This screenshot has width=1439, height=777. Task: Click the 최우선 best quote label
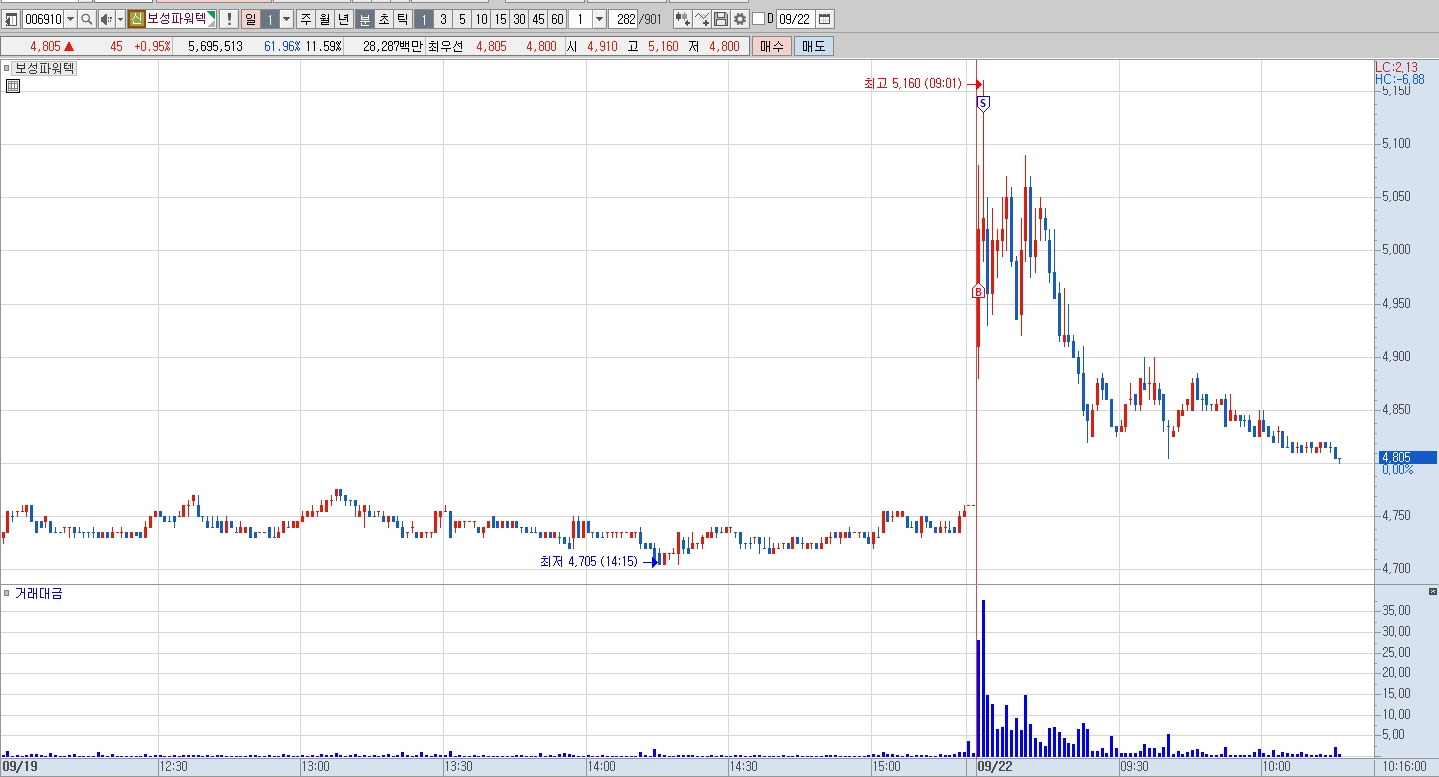click(x=446, y=46)
